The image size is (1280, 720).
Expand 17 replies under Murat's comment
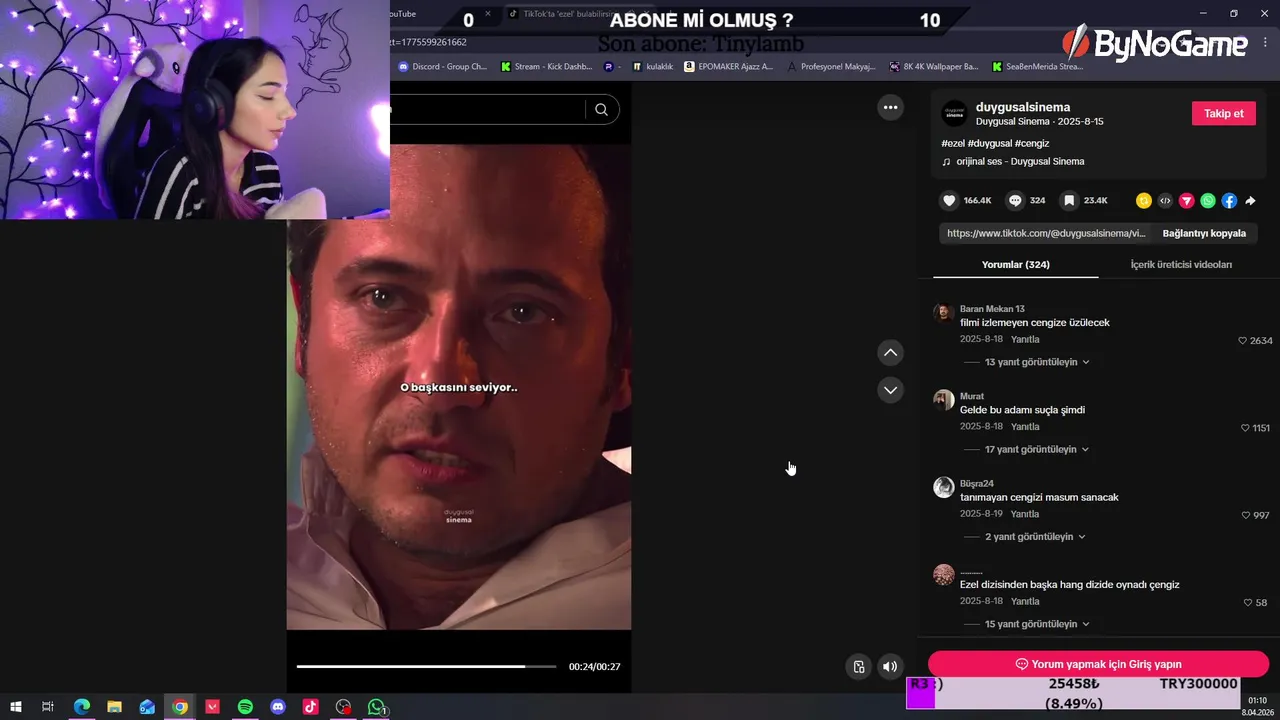tap(1037, 449)
